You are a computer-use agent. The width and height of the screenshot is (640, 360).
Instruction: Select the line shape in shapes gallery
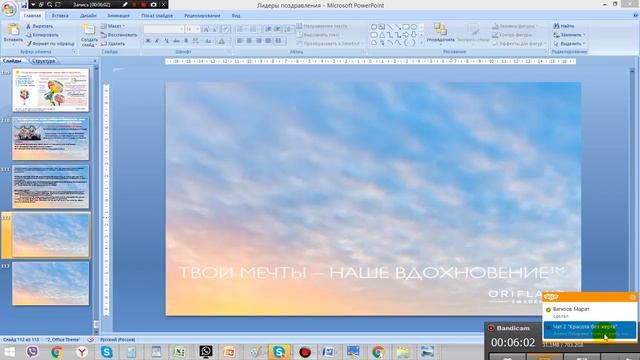pos(390,27)
